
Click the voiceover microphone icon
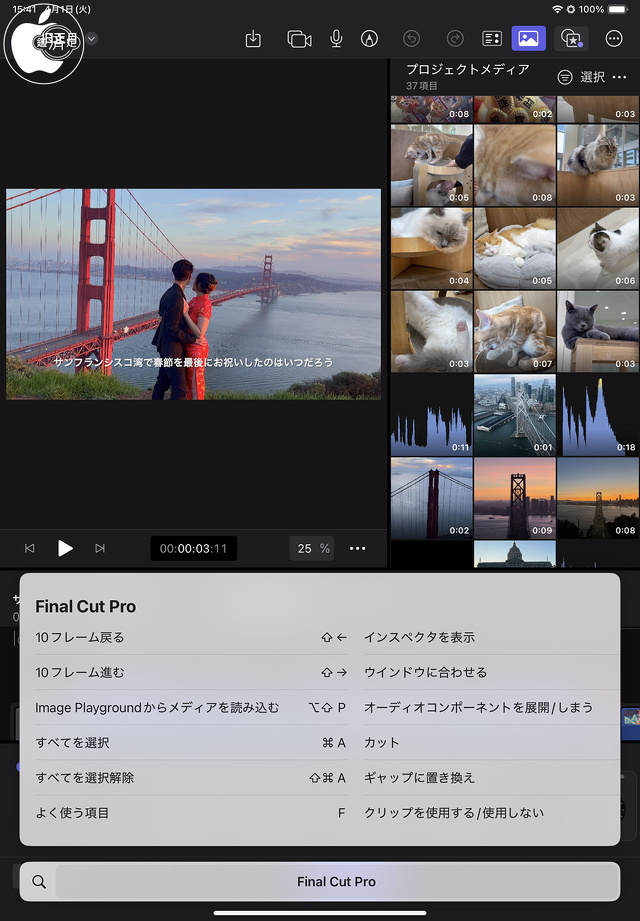336,39
